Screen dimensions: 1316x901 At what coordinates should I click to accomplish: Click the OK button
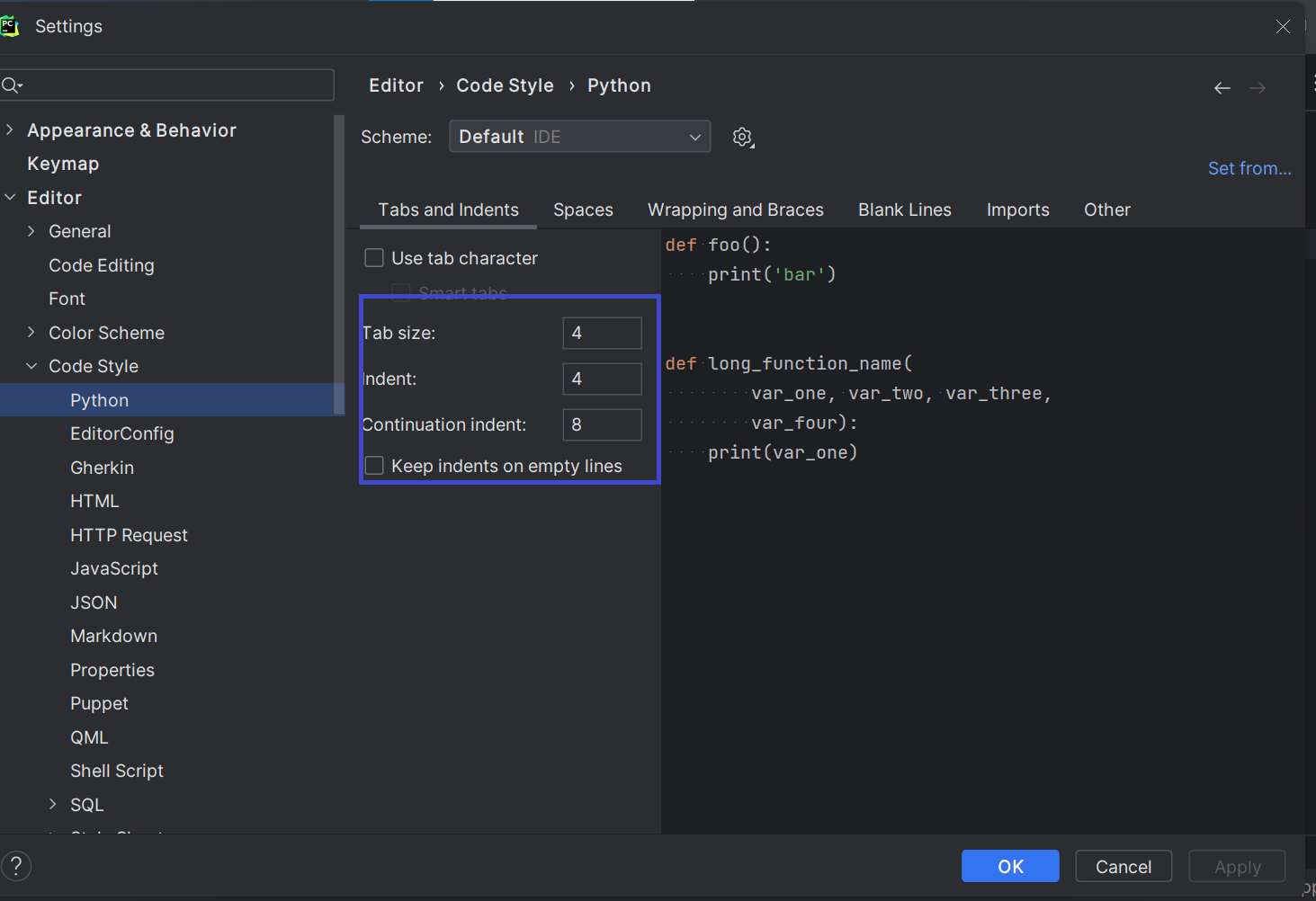coord(1010,866)
